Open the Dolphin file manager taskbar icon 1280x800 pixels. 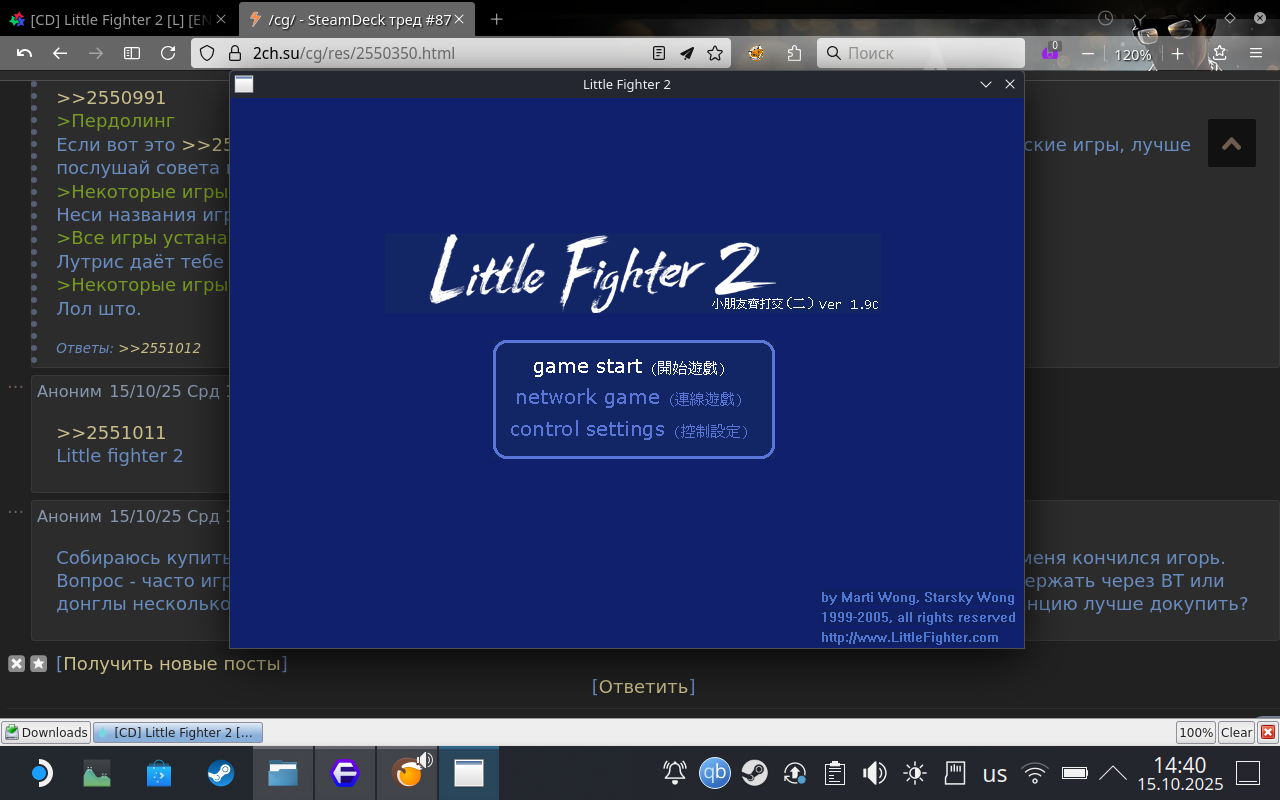point(283,773)
